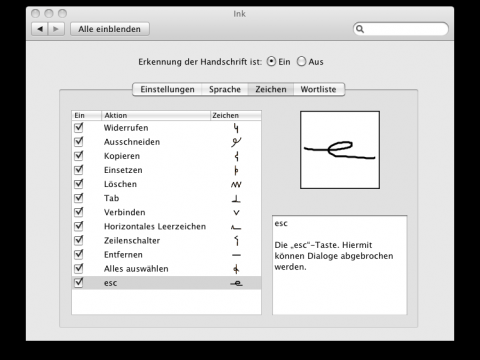The image size is (480, 360).
Task: Uncheck the Zeilenschalter checkbox
Action: (x=79, y=240)
